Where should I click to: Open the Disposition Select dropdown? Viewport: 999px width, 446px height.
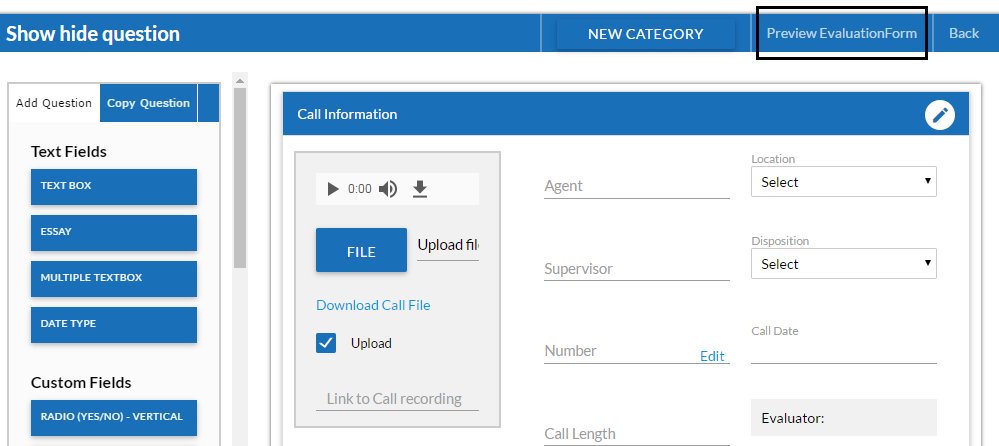(x=844, y=264)
